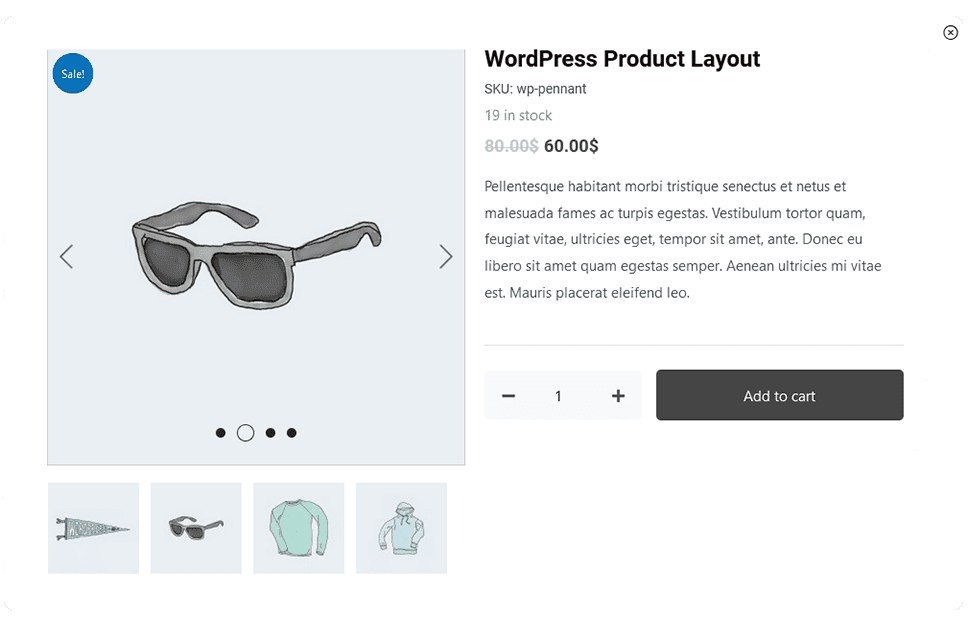Image resolution: width=968 pixels, height=627 pixels.
Task: Go to next product image arrow
Action: click(446, 257)
